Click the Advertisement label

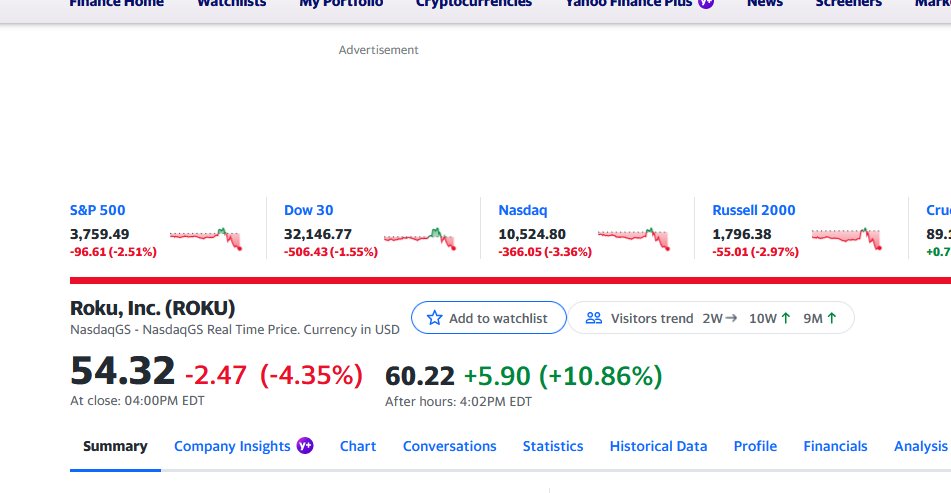click(378, 50)
